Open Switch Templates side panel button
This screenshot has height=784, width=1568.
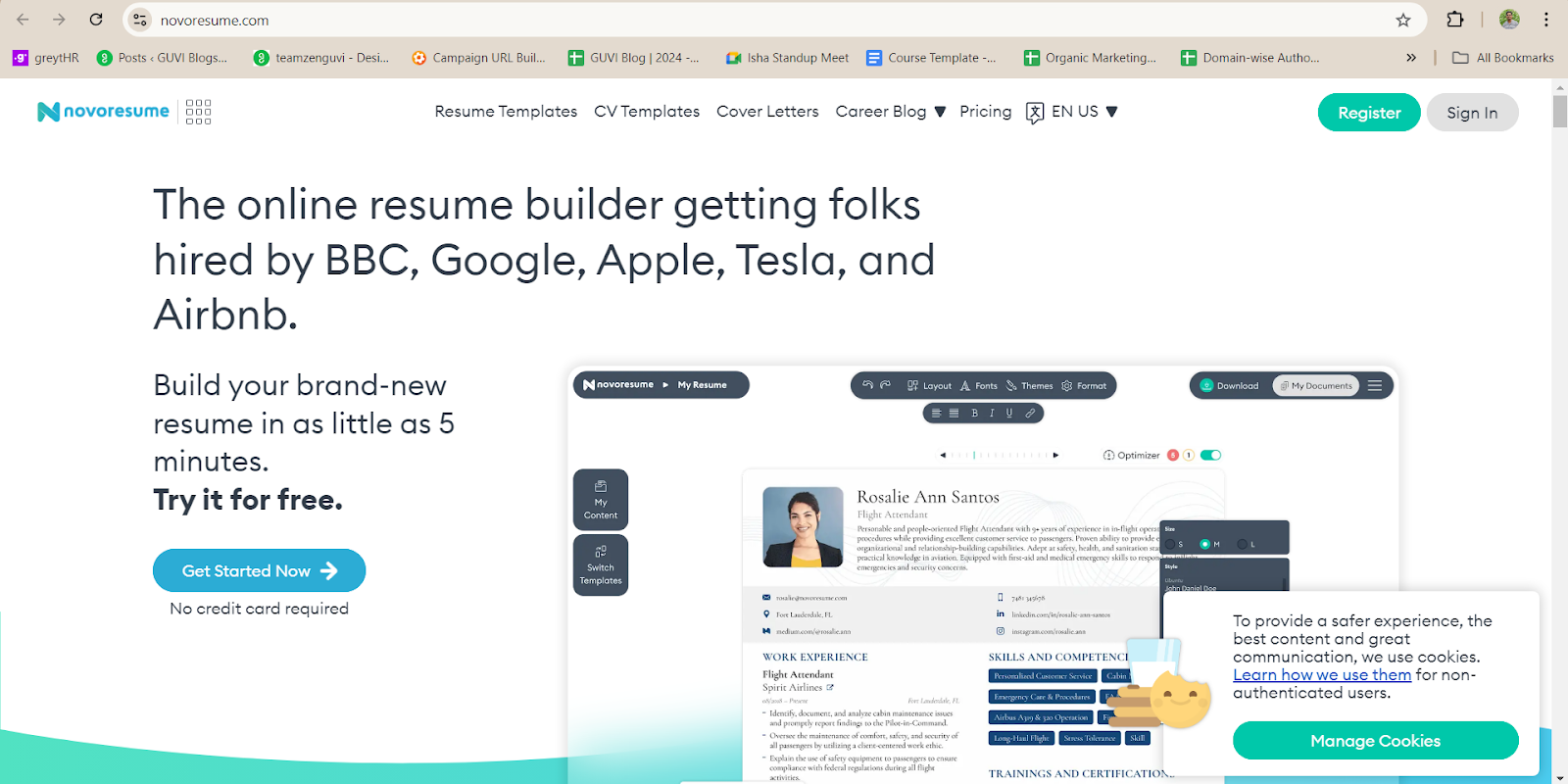(x=601, y=565)
